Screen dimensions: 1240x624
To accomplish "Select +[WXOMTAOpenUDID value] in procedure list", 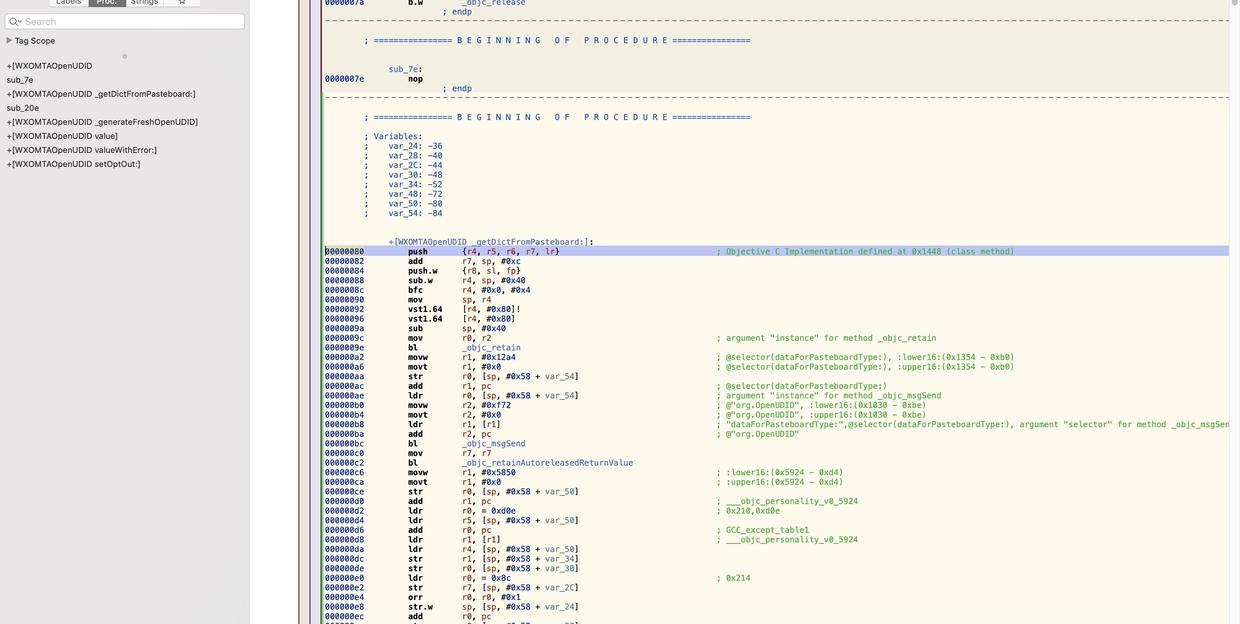I will pyautogui.click(x=62, y=136).
